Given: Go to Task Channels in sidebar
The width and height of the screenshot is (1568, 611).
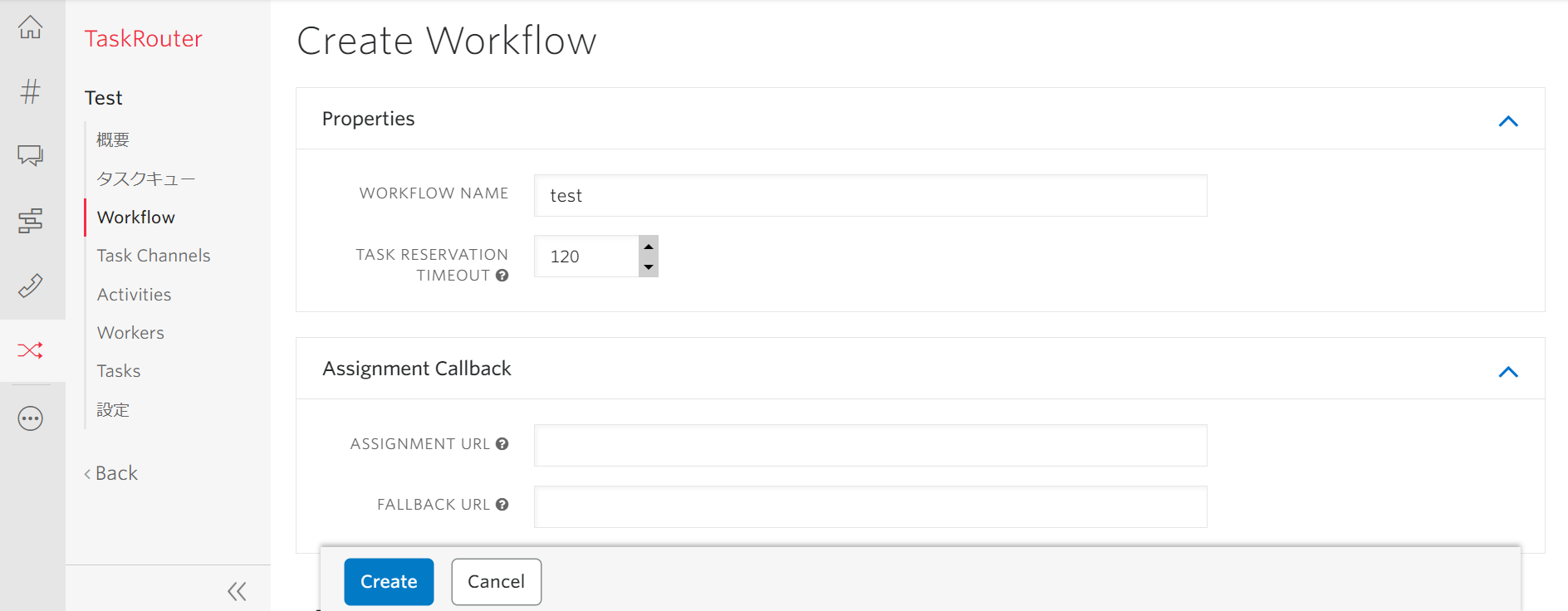Looking at the screenshot, I should point(154,256).
